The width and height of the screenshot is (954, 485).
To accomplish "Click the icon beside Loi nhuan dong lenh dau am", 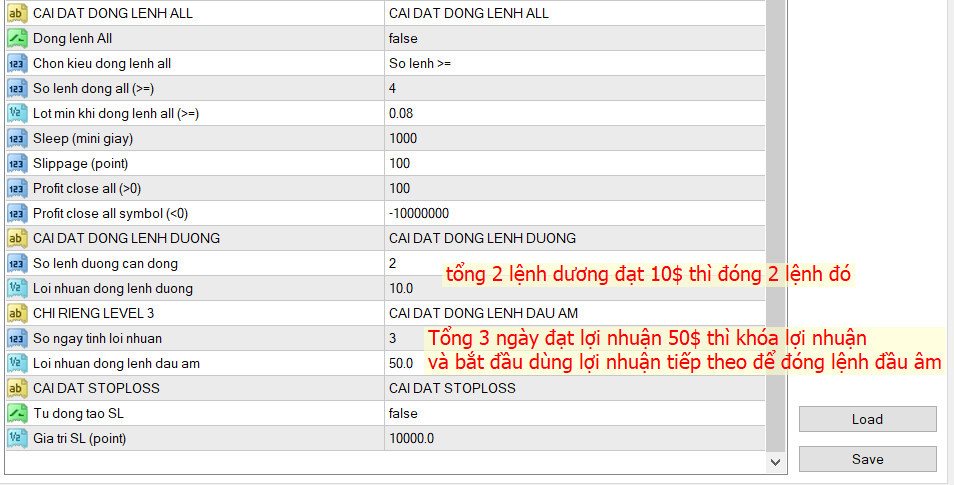I will click(17, 363).
